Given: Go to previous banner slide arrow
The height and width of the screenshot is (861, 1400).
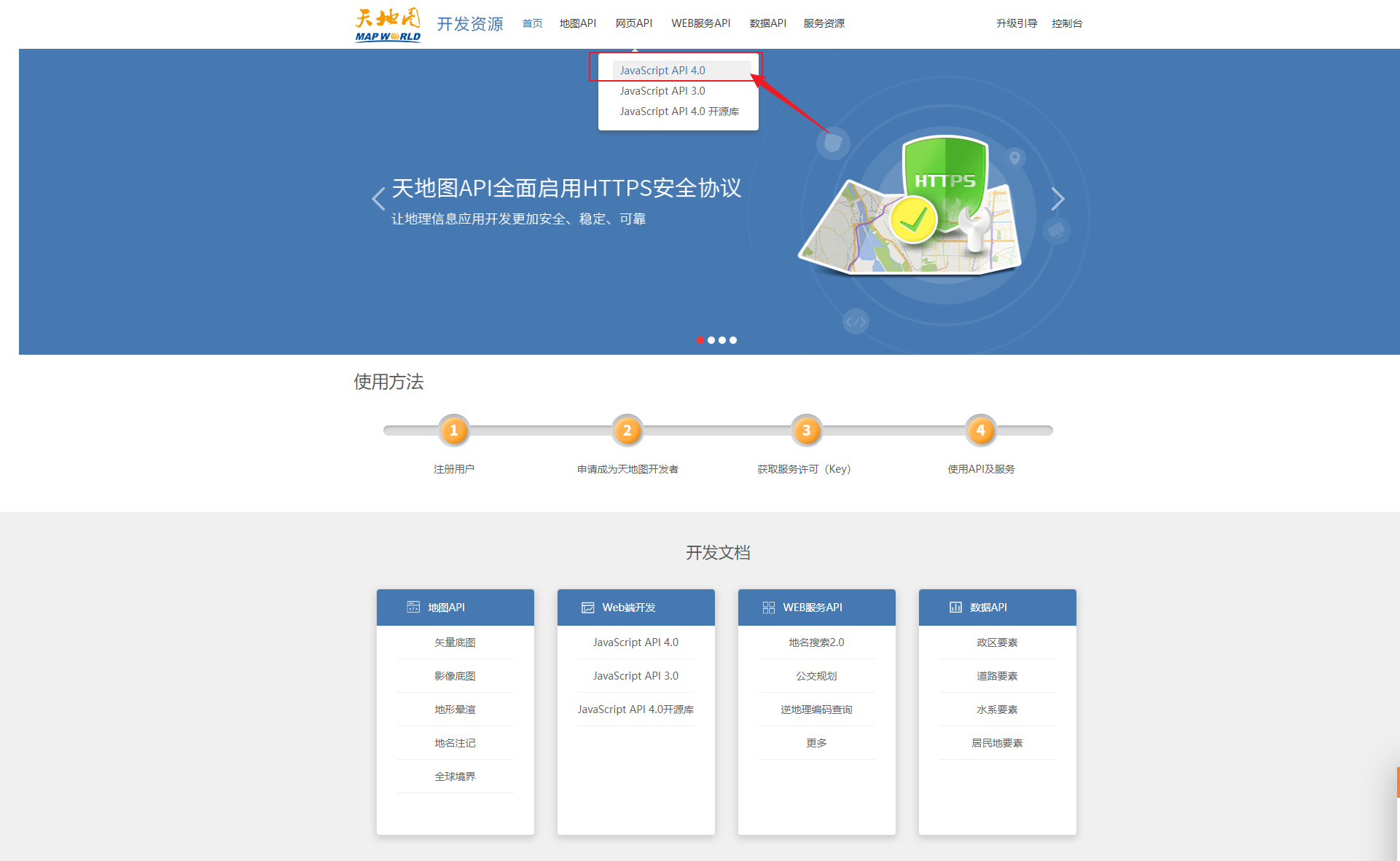Looking at the screenshot, I should tap(378, 199).
